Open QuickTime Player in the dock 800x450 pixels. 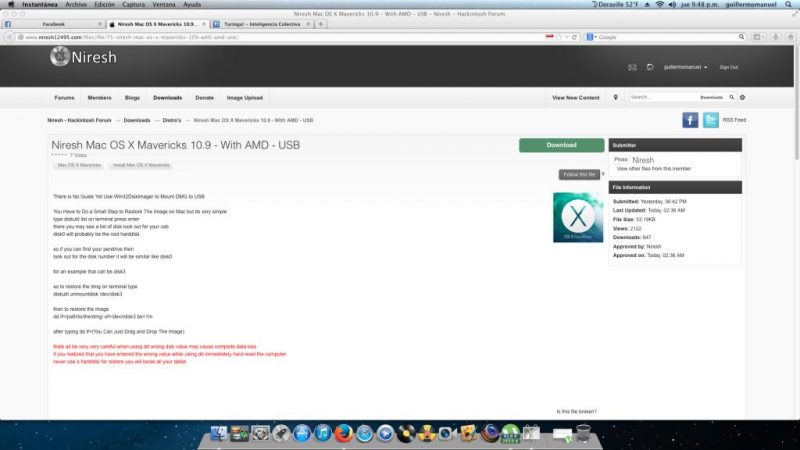[x=385, y=433]
